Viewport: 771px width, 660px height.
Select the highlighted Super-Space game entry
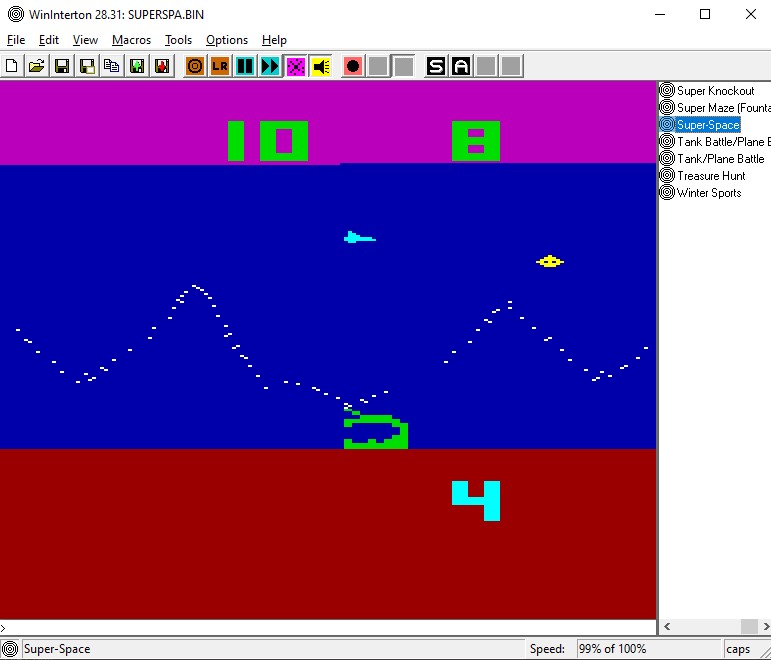(708, 124)
